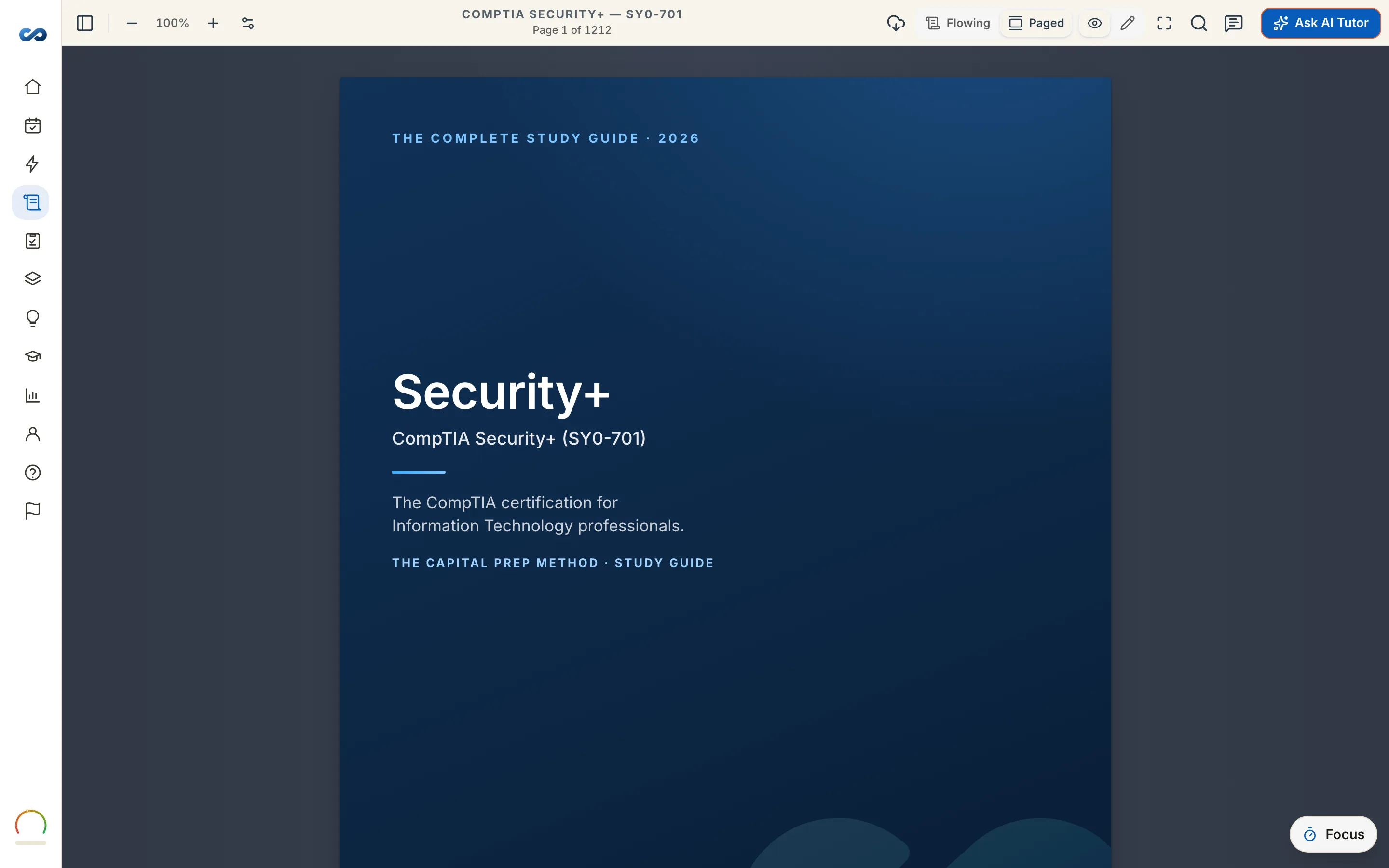1389x868 pixels.
Task: Click the CompTIA Security+ (SY0-701) subtitle
Action: [519, 439]
